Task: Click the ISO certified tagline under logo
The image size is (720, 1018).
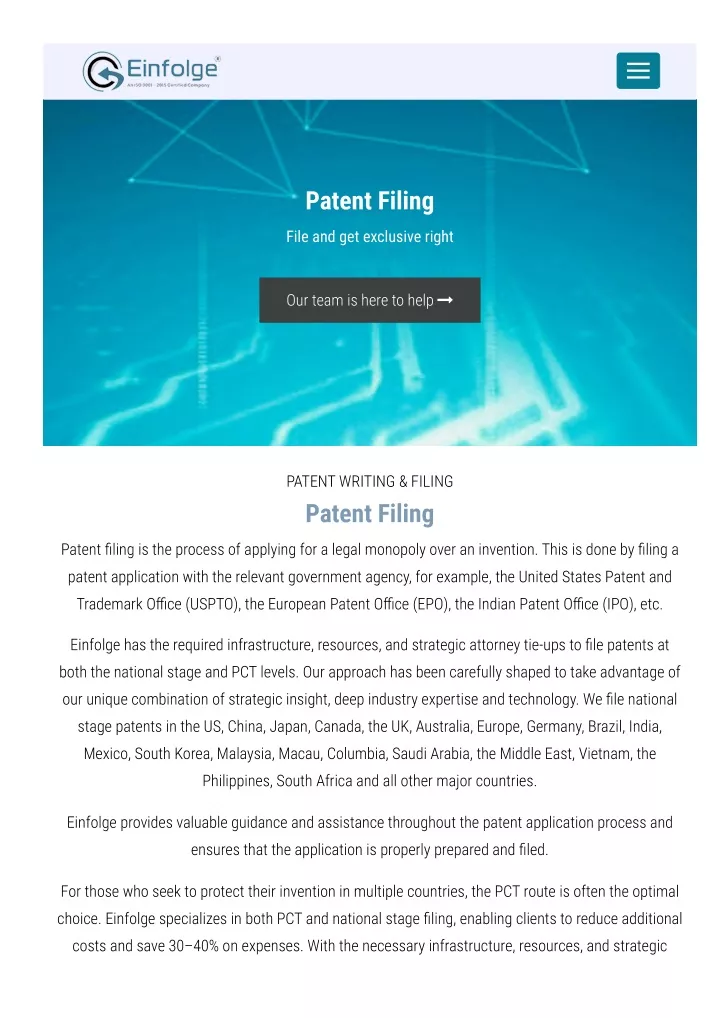Action: 168,85
